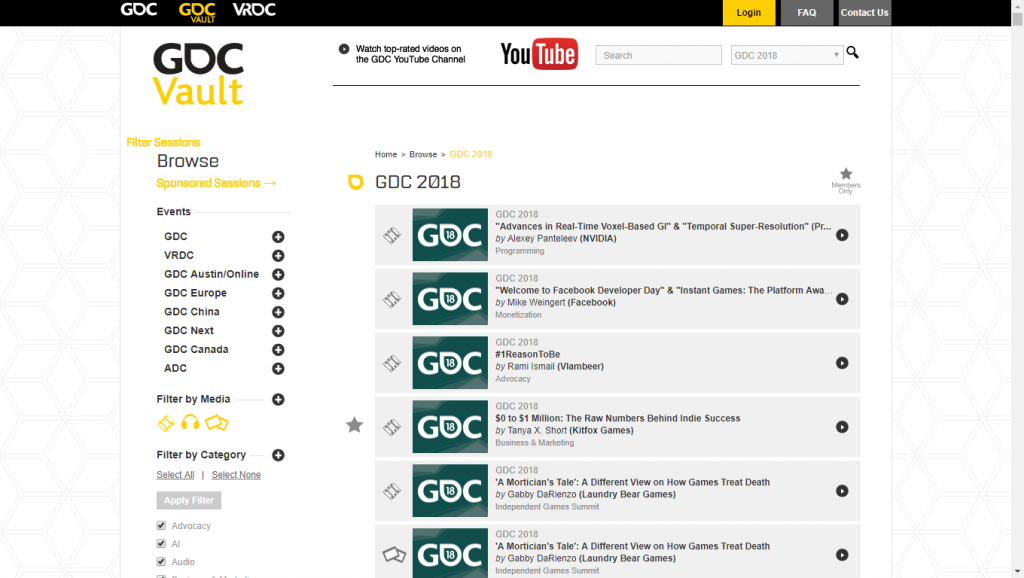Viewport: 1024px width, 578px height.
Task: Expand GDC China events
Action: click(x=278, y=313)
